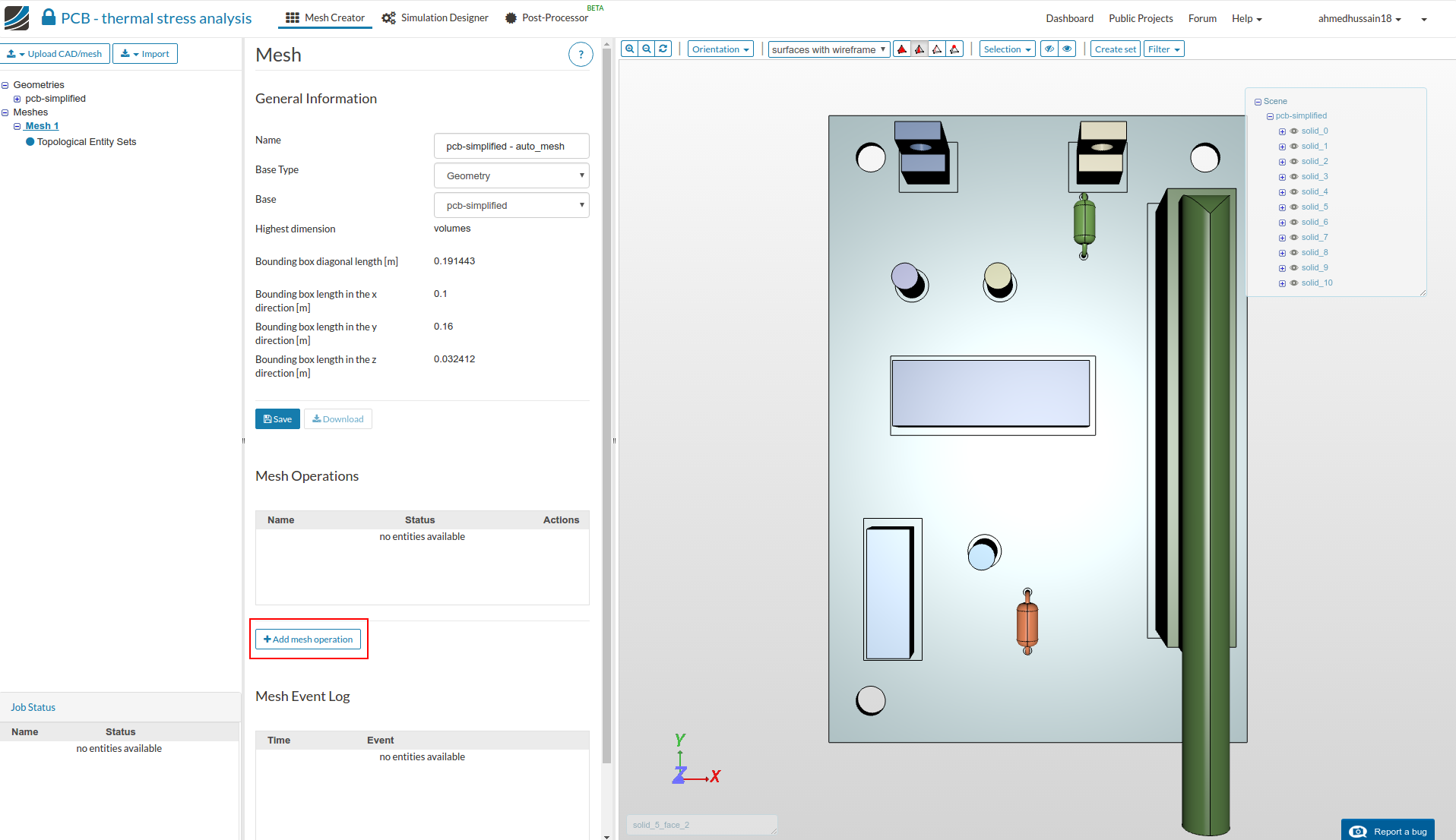Open the Forum link
The image size is (1456, 840).
(x=1202, y=18)
